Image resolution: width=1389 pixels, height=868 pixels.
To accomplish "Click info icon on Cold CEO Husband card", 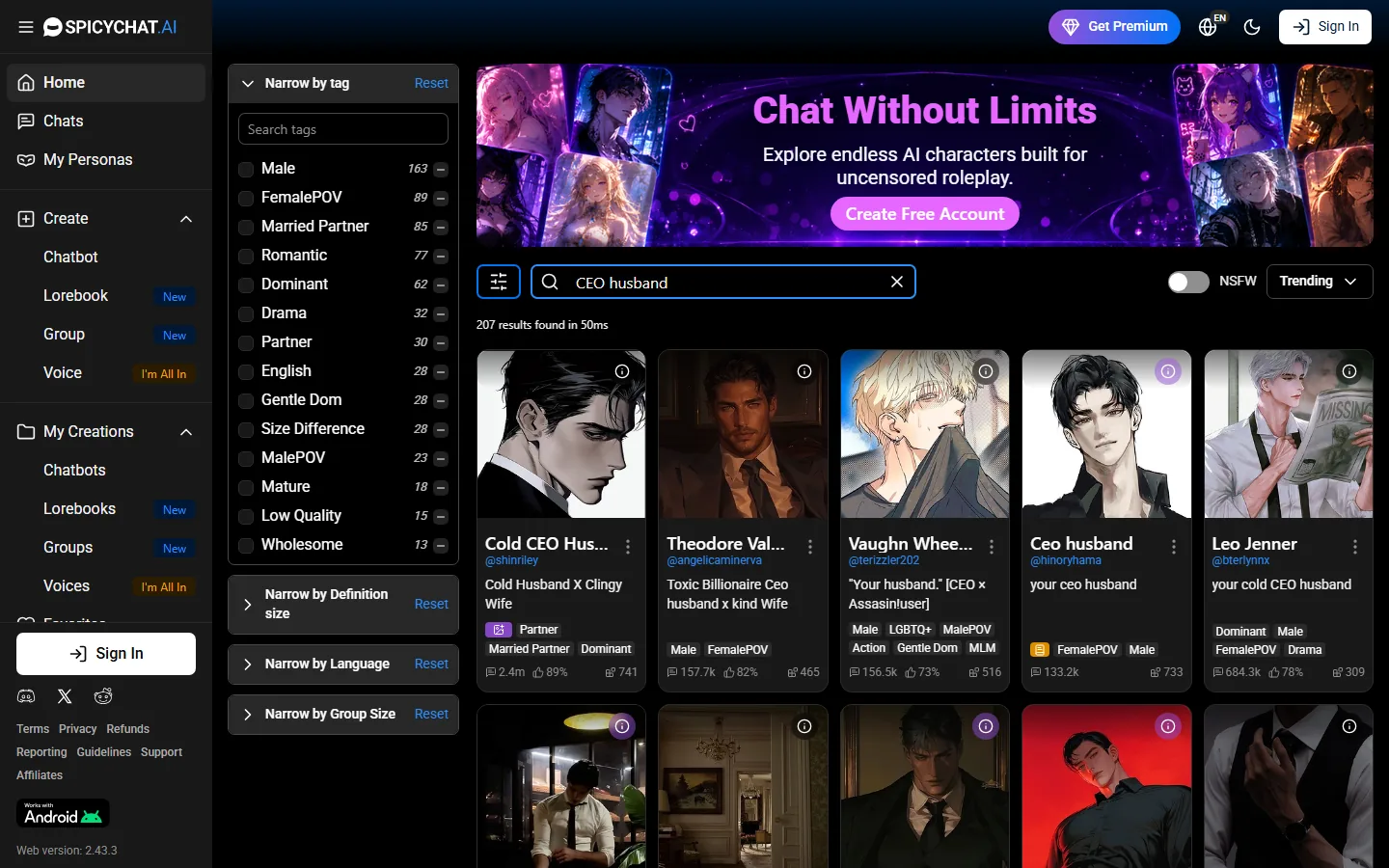I will [x=622, y=371].
